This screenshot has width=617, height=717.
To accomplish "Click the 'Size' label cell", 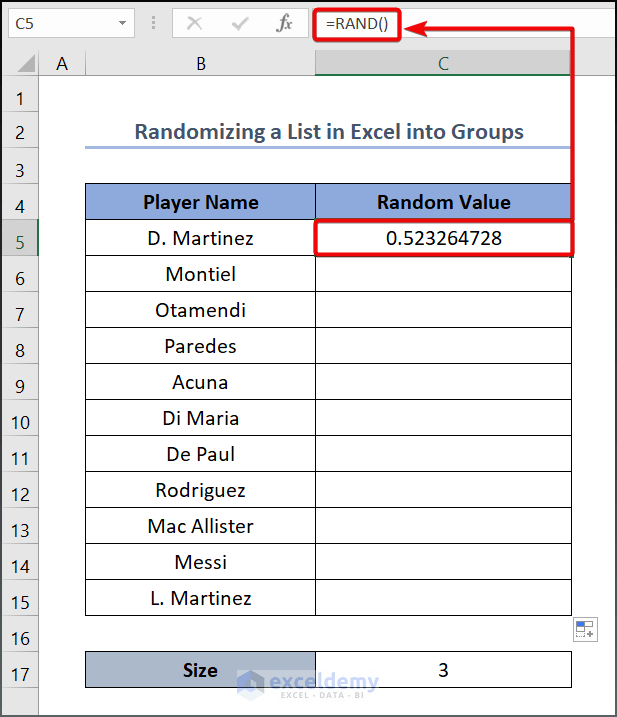I will (200, 670).
